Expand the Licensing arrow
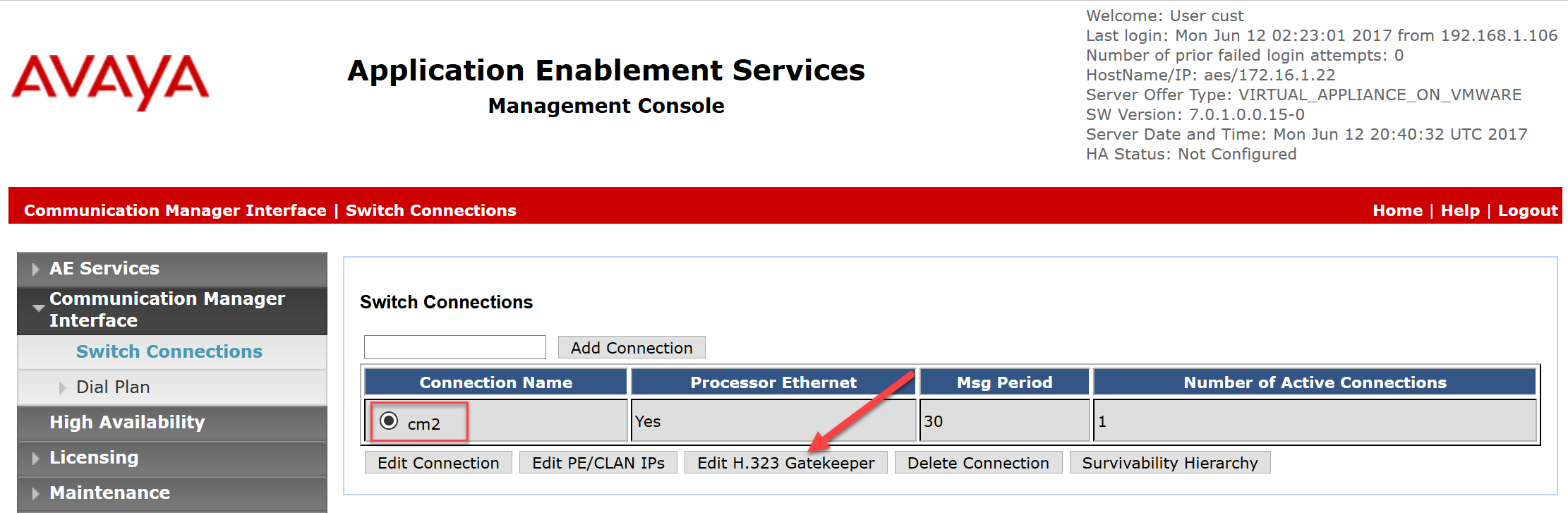Image resolution: width=1568 pixels, height=513 pixels. pyautogui.click(x=35, y=459)
